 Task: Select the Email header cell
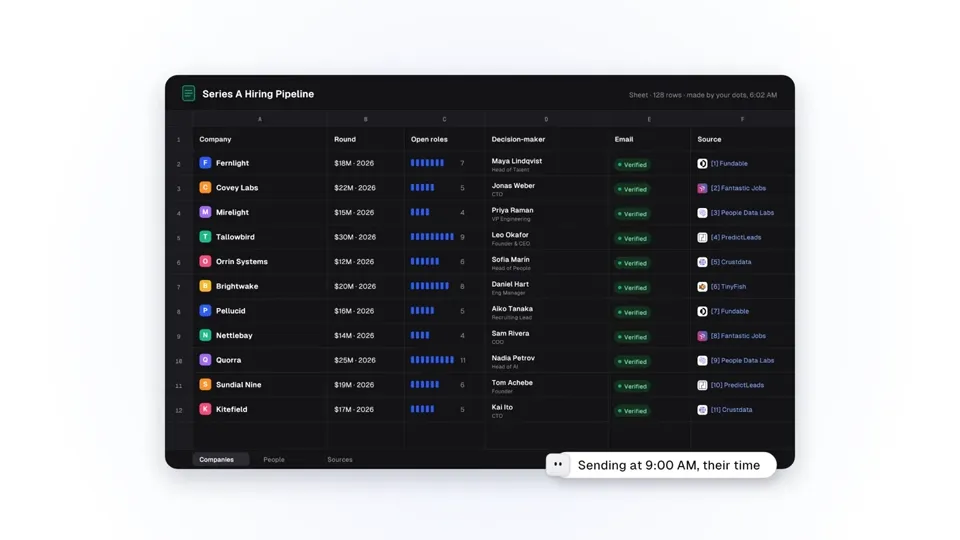click(x=650, y=139)
